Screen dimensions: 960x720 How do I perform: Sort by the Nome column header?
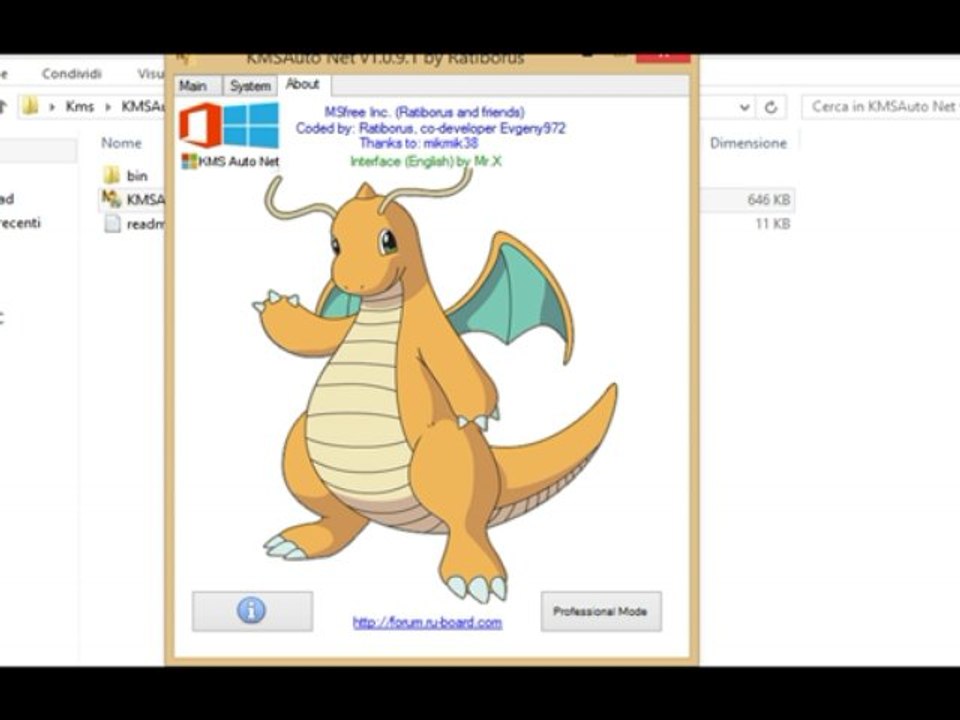coord(121,143)
